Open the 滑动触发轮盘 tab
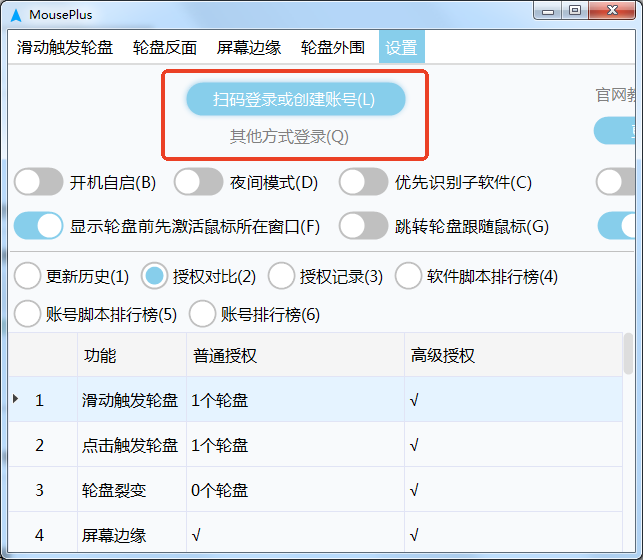Image resolution: width=643 pixels, height=560 pixels. pyautogui.click(x=65, y=48)
